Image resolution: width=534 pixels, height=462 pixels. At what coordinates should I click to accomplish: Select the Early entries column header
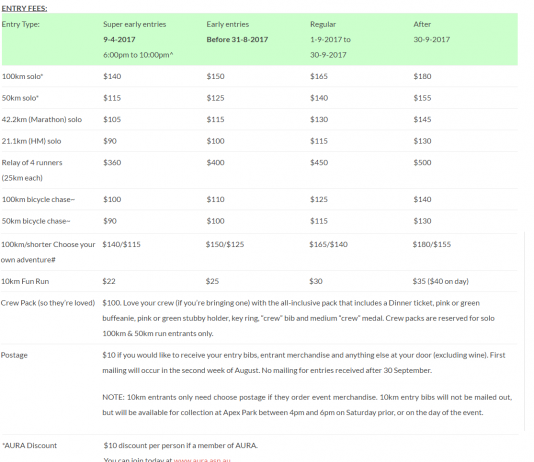point(227,25)
